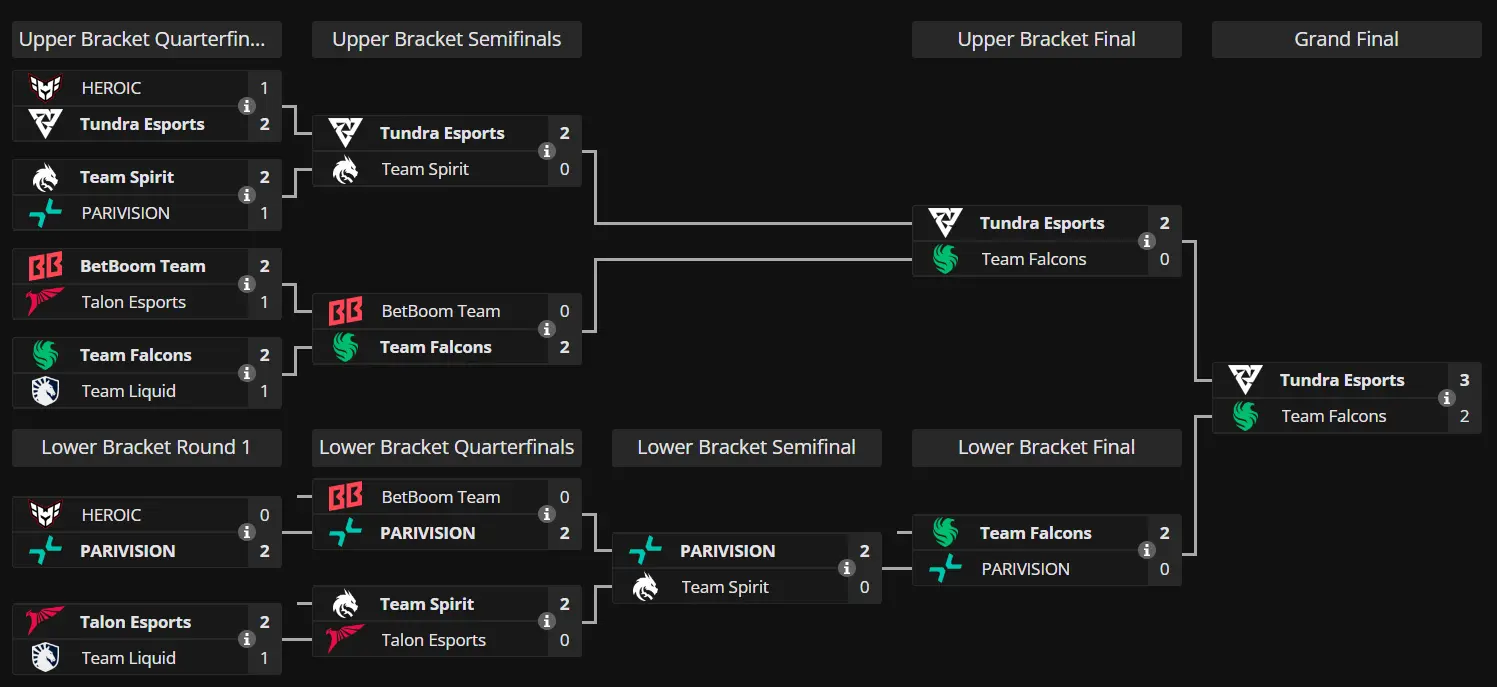Viewport: 1497px width, 687px height.
Task: Click Team Liquid logo in Lower Bracket Round 1
Action: click(45, 658)
